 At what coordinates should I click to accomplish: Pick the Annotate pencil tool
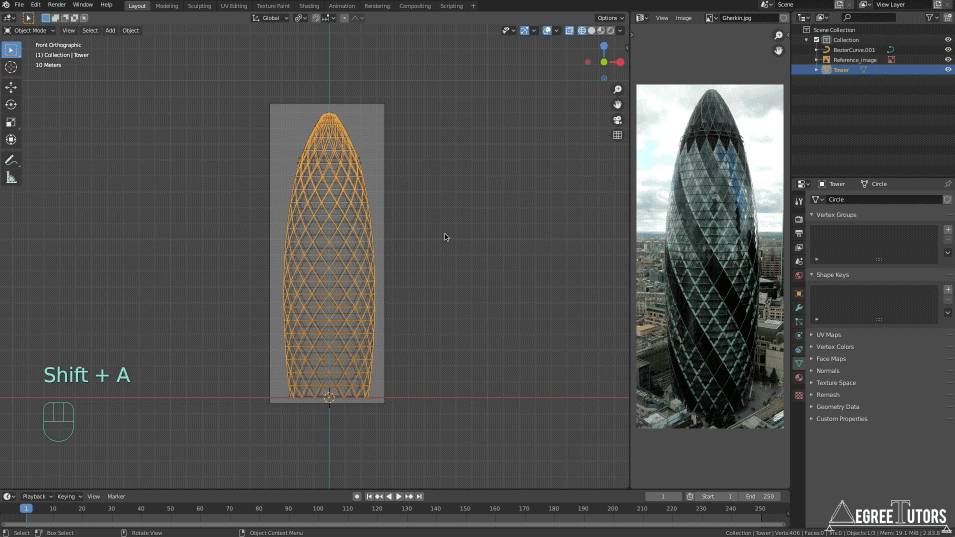click(11, 160)
